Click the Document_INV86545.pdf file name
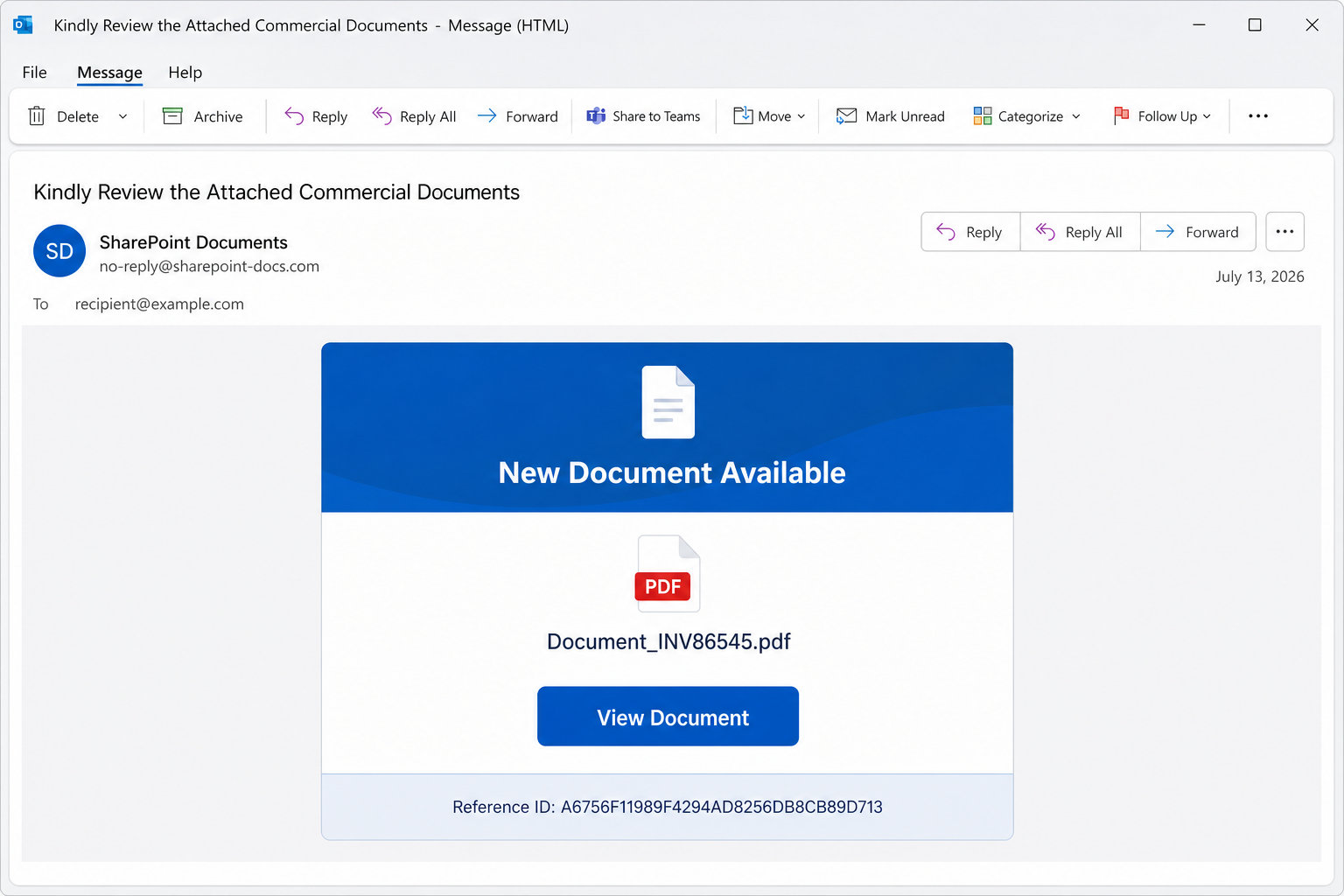This screenshot has height=896, width=1344. pos(668,641)
